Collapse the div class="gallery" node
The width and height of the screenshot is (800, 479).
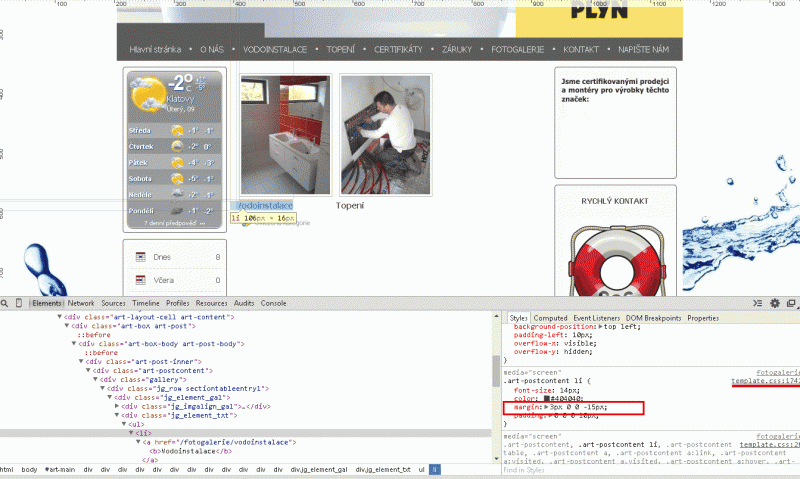[95, 379]
